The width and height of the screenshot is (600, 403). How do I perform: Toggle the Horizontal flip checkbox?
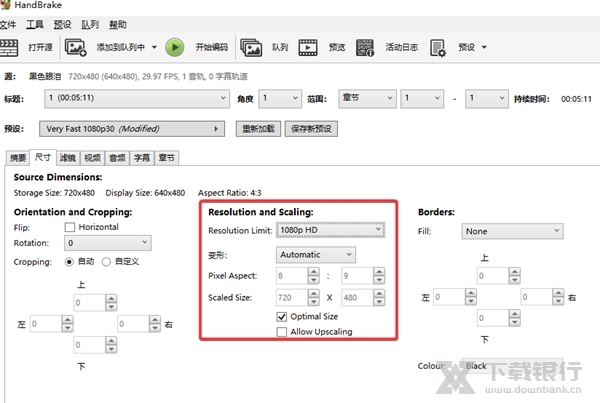point(70,227)
